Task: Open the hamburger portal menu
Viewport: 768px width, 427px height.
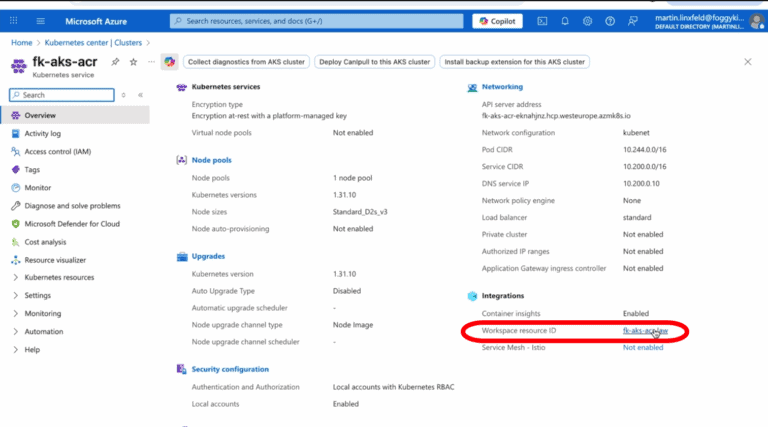Action: pos(41,21)
